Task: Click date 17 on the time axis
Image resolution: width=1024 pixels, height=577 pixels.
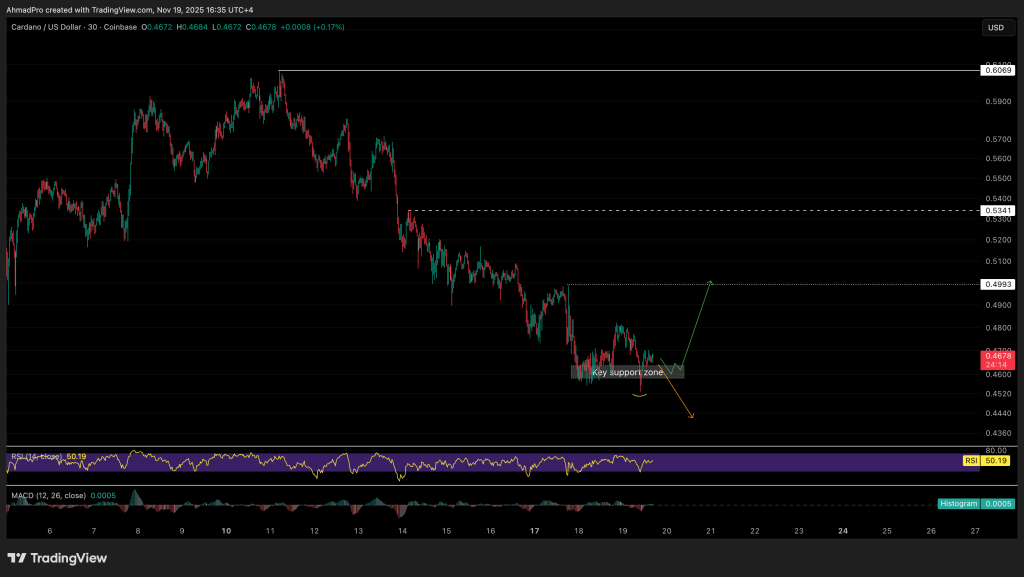Action: point(534,531)
